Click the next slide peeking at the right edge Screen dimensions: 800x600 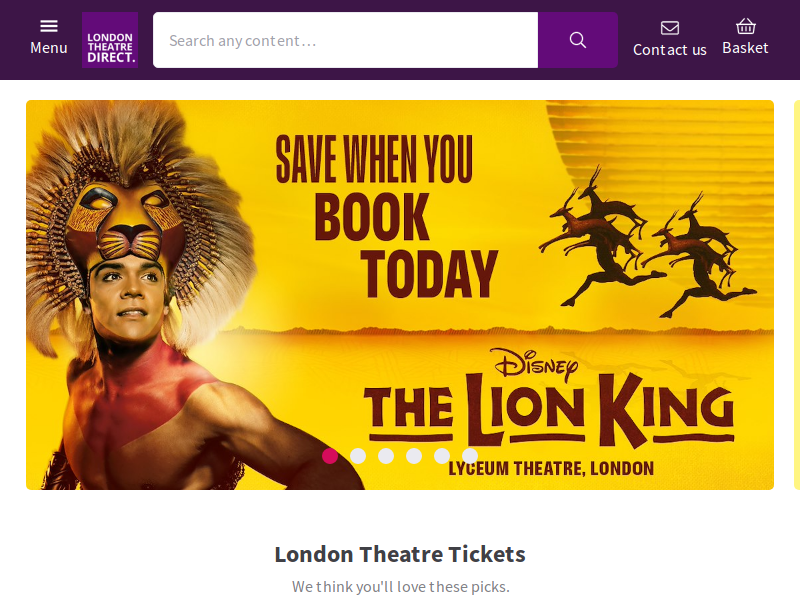[797, 295]
